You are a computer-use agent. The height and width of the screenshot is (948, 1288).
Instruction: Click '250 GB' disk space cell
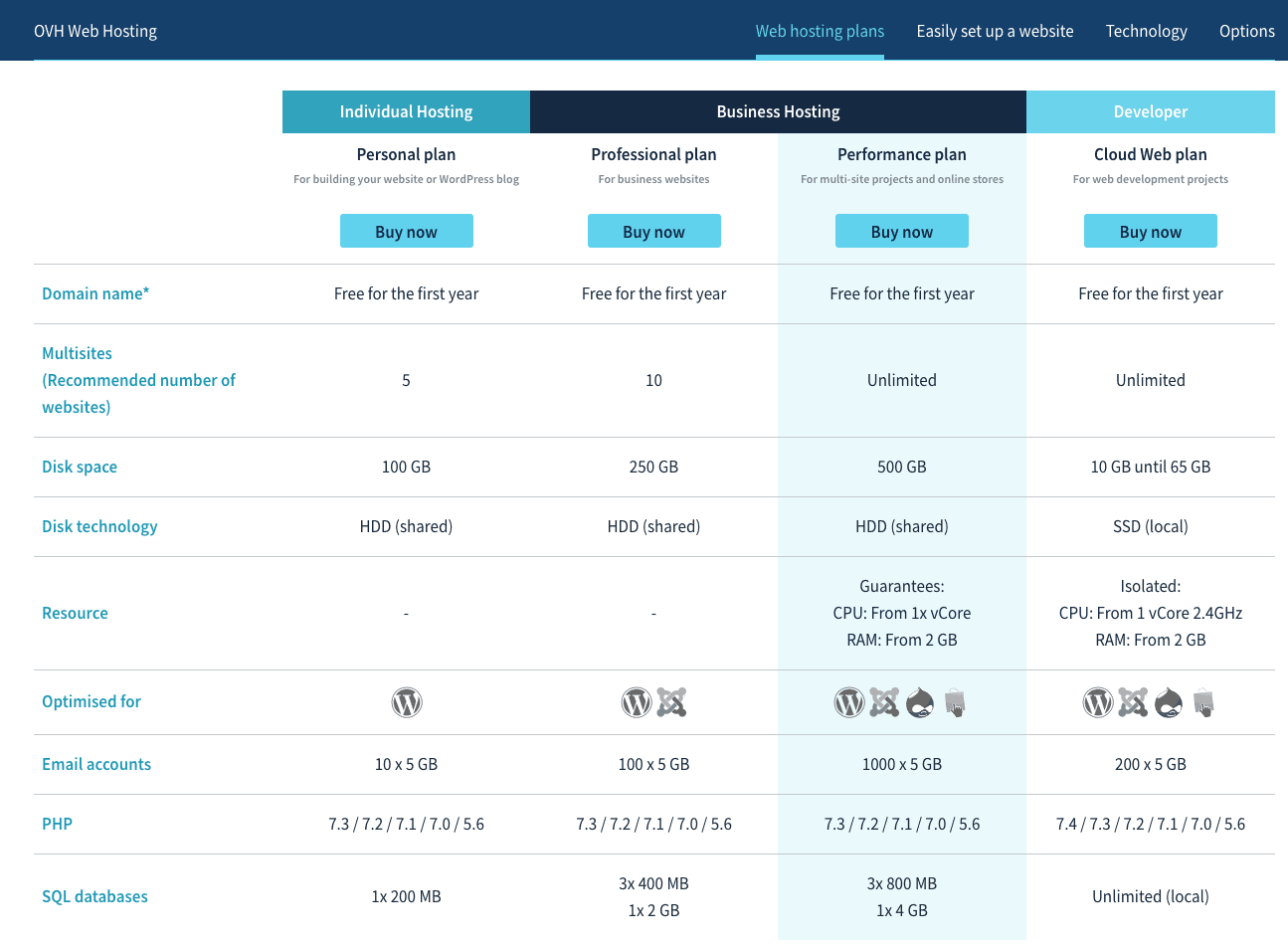[x=653, y=467]
